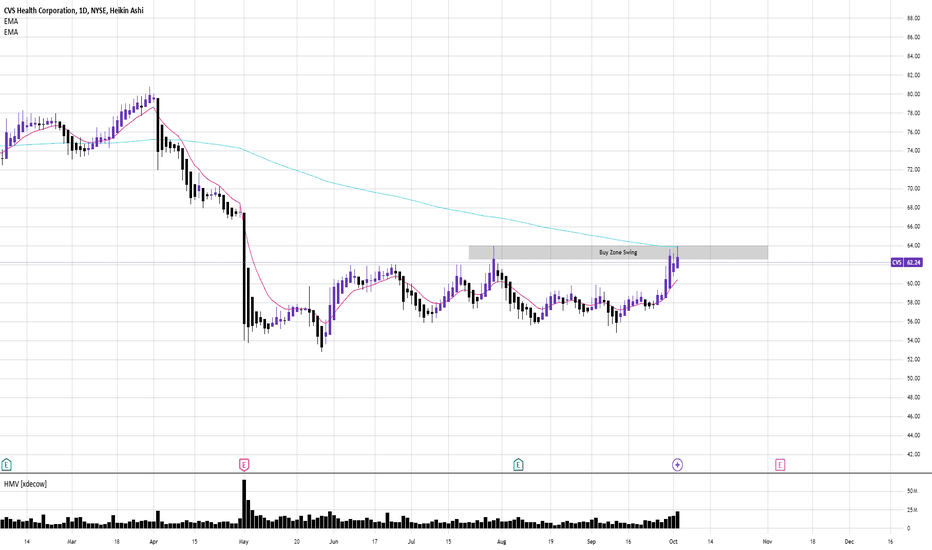Screen dimensions: 932x550
Task: Click the 56.00 price axis label
Action: [x=913, y=322]
